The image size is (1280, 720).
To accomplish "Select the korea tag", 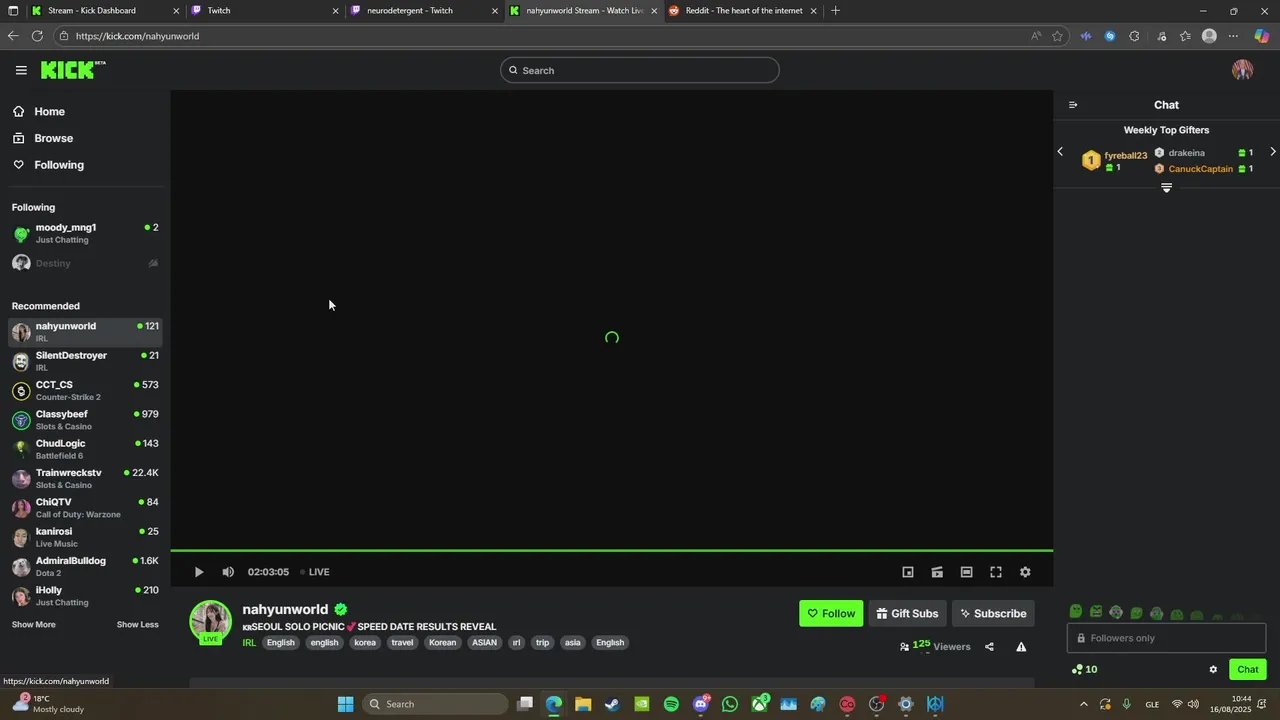I will pyautogui.click(x=365, y=643).
